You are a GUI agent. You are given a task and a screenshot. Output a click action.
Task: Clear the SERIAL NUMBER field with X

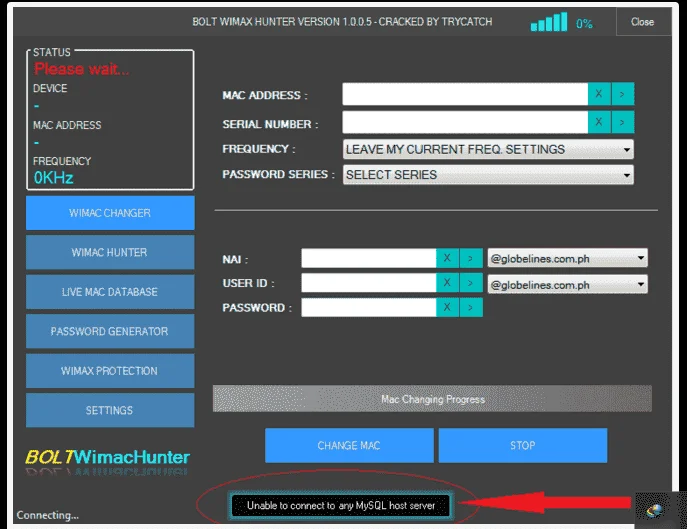pyautogui.click(x=598, y=122)
